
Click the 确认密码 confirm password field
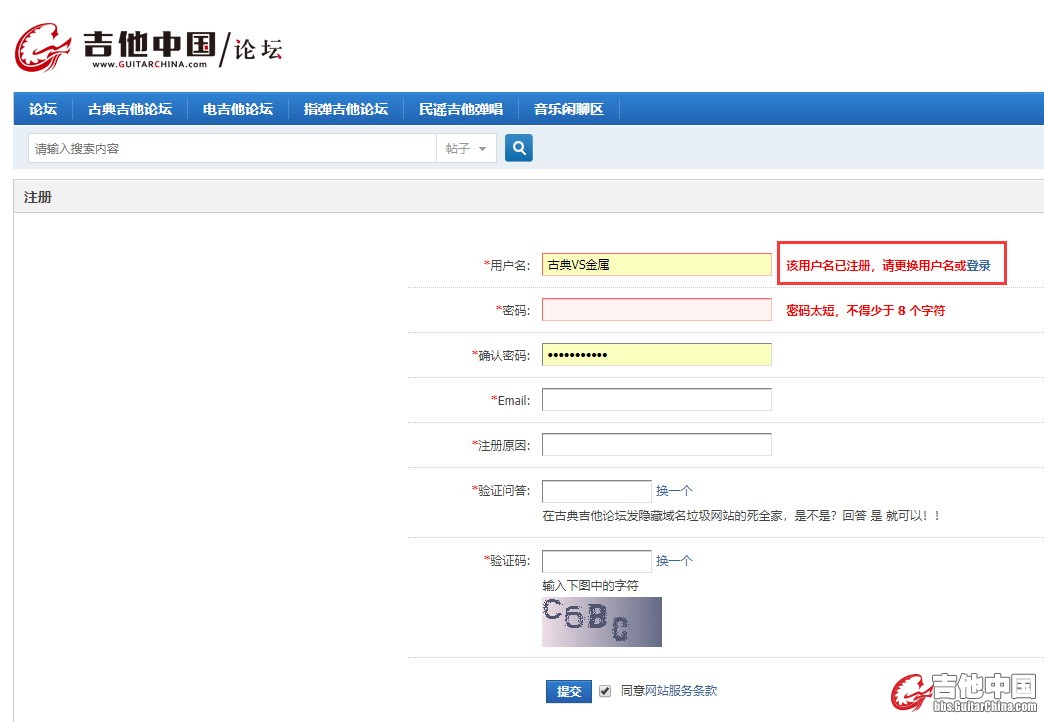pyautogui.click(x=656, y=355)
